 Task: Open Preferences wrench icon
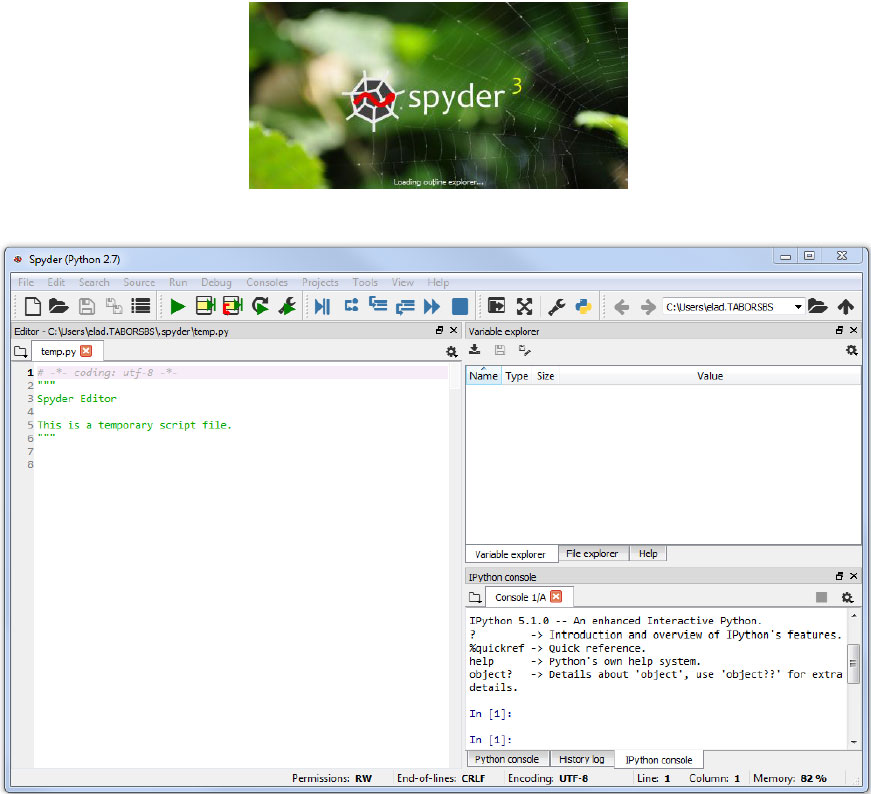pos(557,306)
